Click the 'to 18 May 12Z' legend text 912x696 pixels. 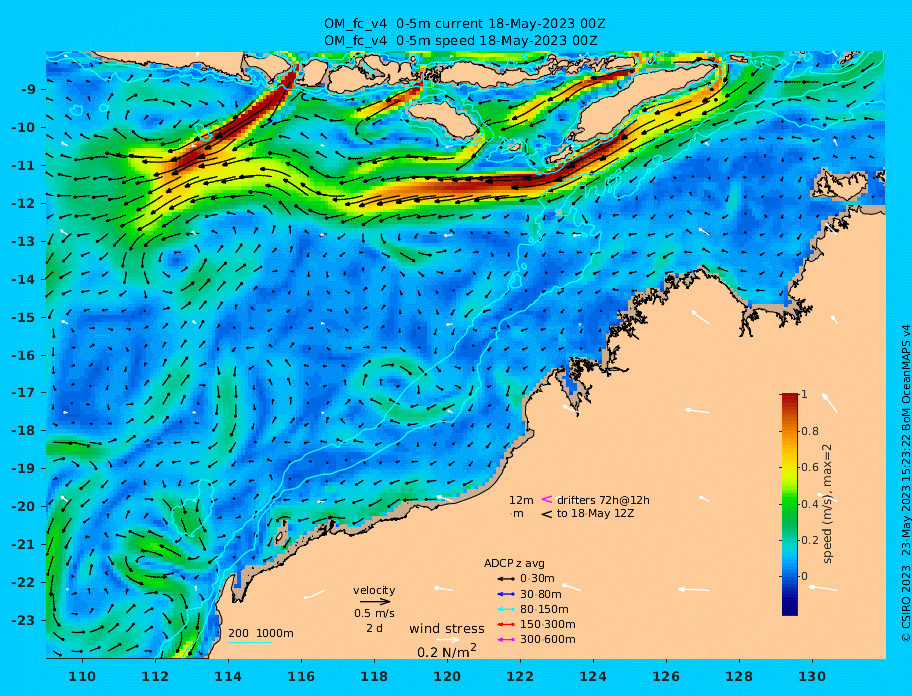click(x=596, y=514)
